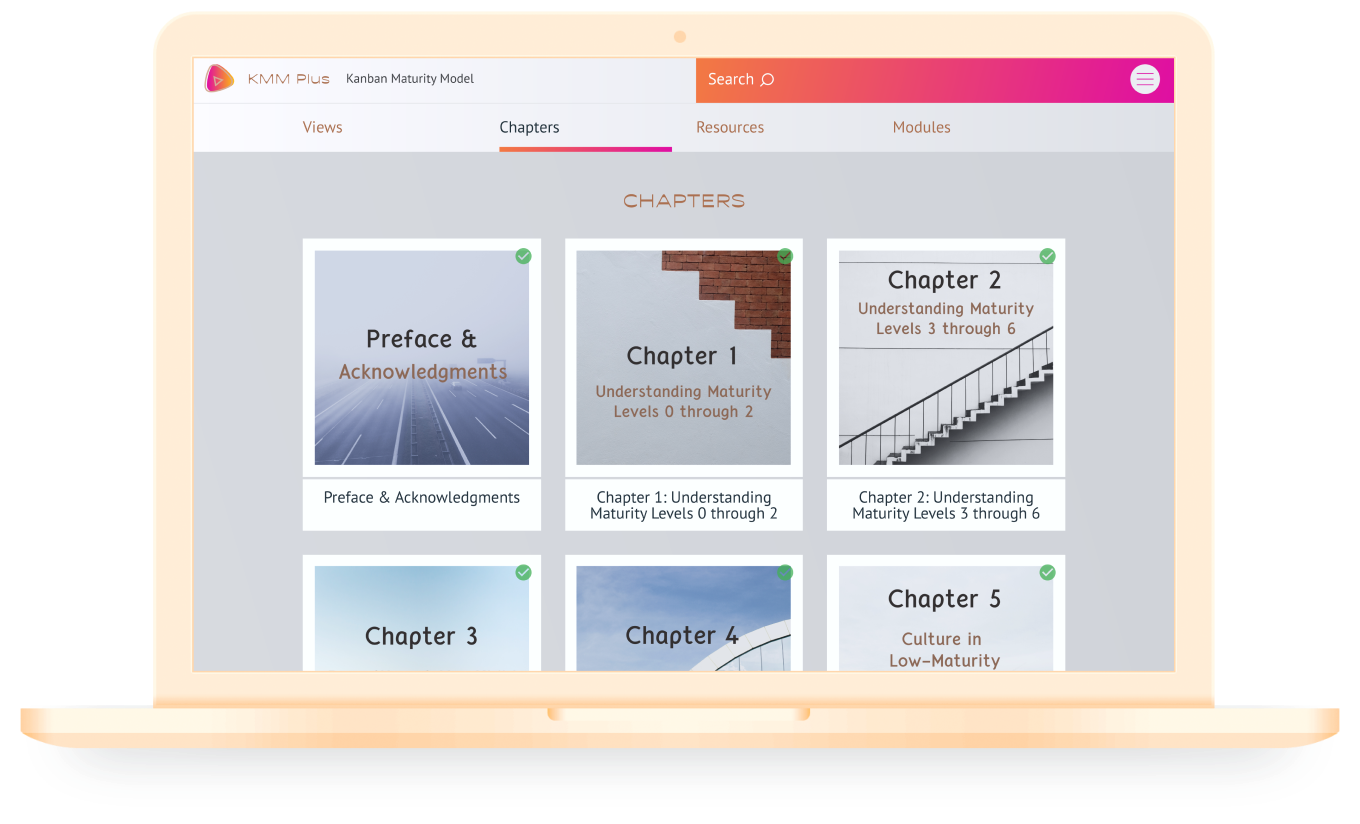This screenshot has height=824, width=1360.
Task: Click the Kanban Maturity Model title
Action: pos(410,79)
